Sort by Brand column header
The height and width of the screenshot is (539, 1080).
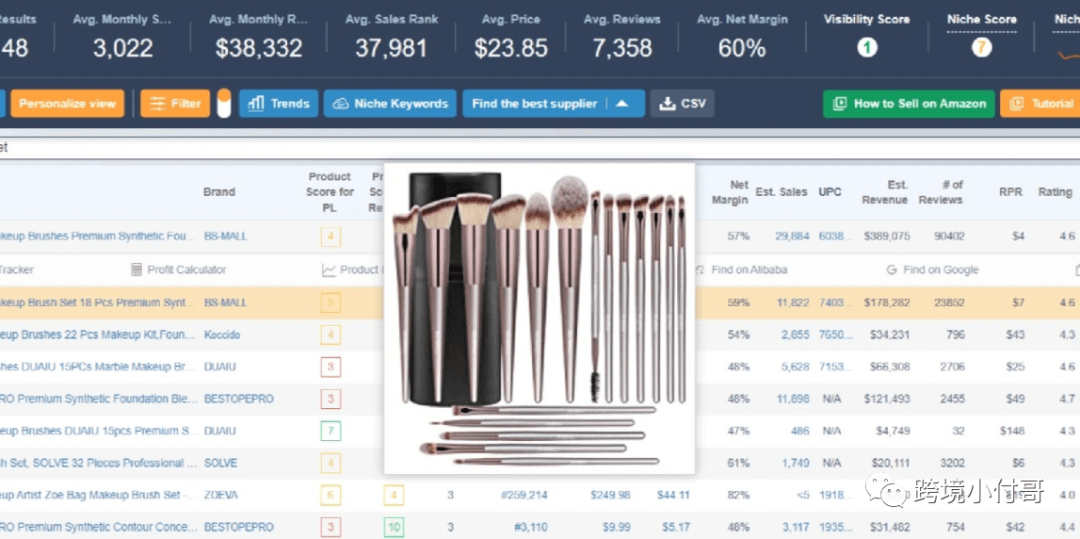[x=219, y=192]
